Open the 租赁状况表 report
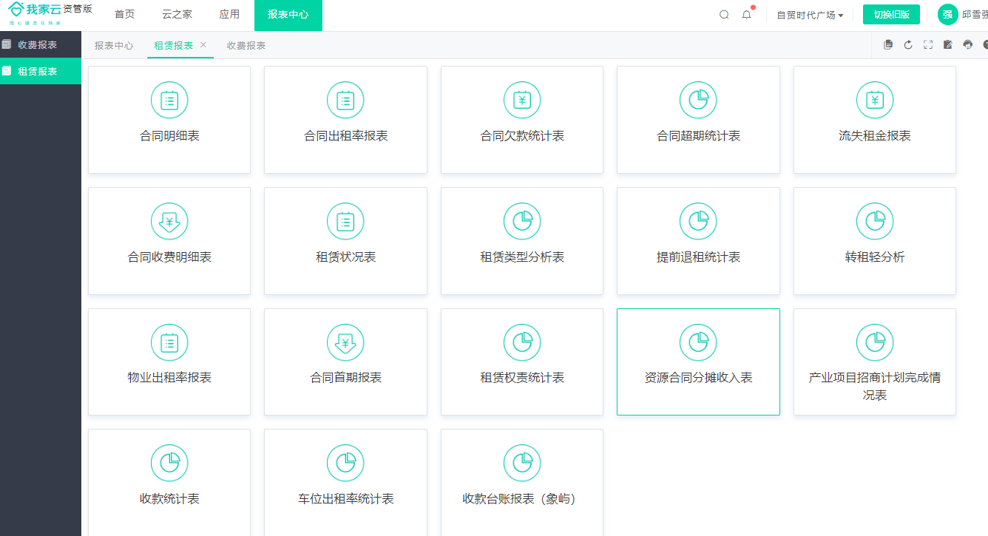988x536 pixels. [x=345, y=241]
